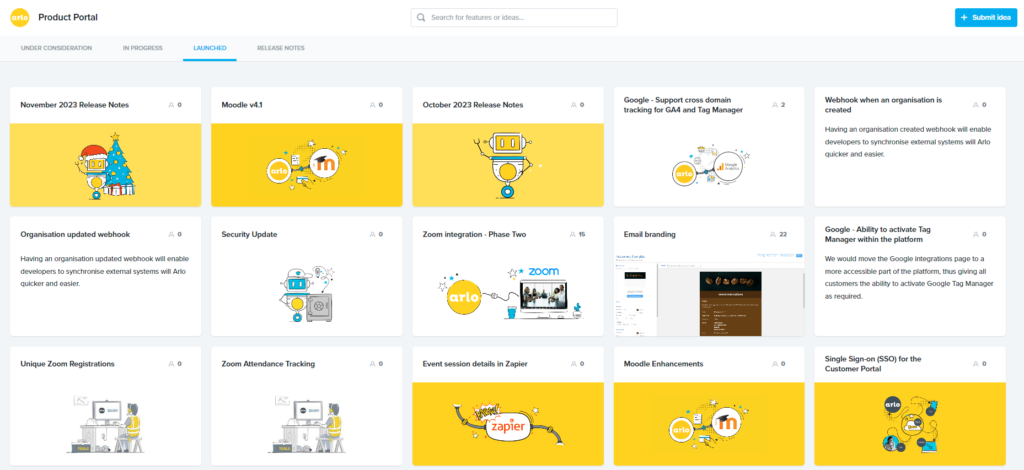Click vote icon on Unique Zoom Registrations card
Image resolution: width=1024 pixels, height=470 pixels.
pos(172,364)
